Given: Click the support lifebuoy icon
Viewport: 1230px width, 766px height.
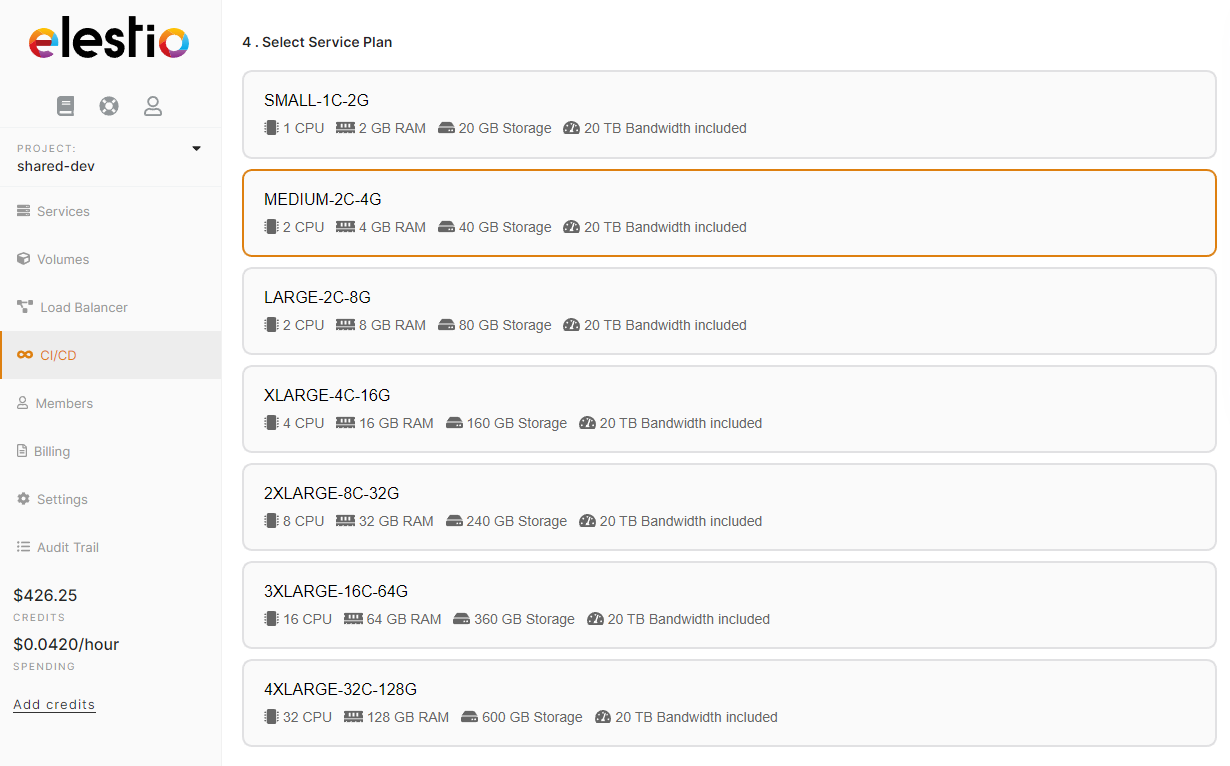Looking at the screenshot, I should [109, 106].
